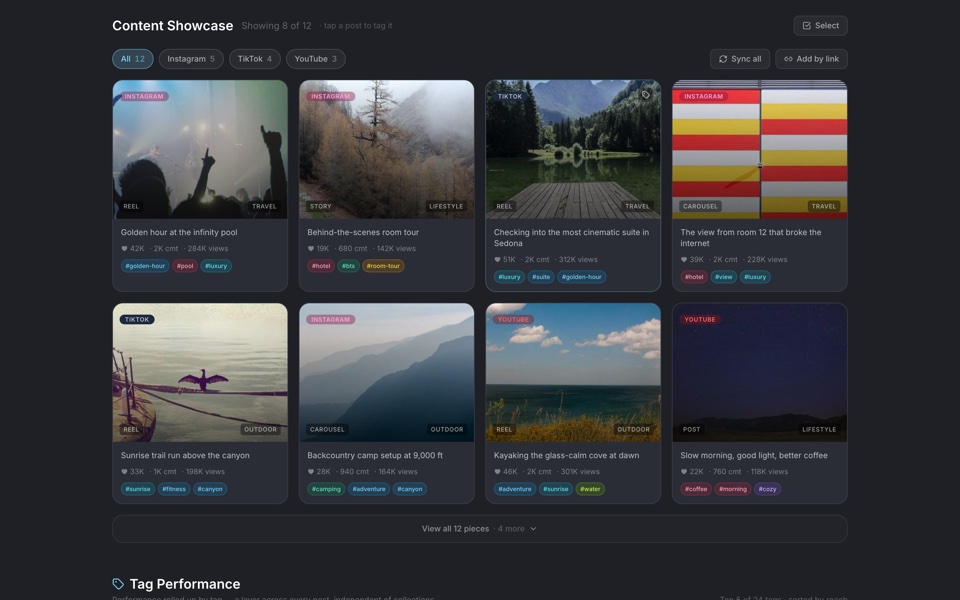Click #adventure tag on Kayaking post
Viewport: 960px width, 600px height.
pos(515,489)
